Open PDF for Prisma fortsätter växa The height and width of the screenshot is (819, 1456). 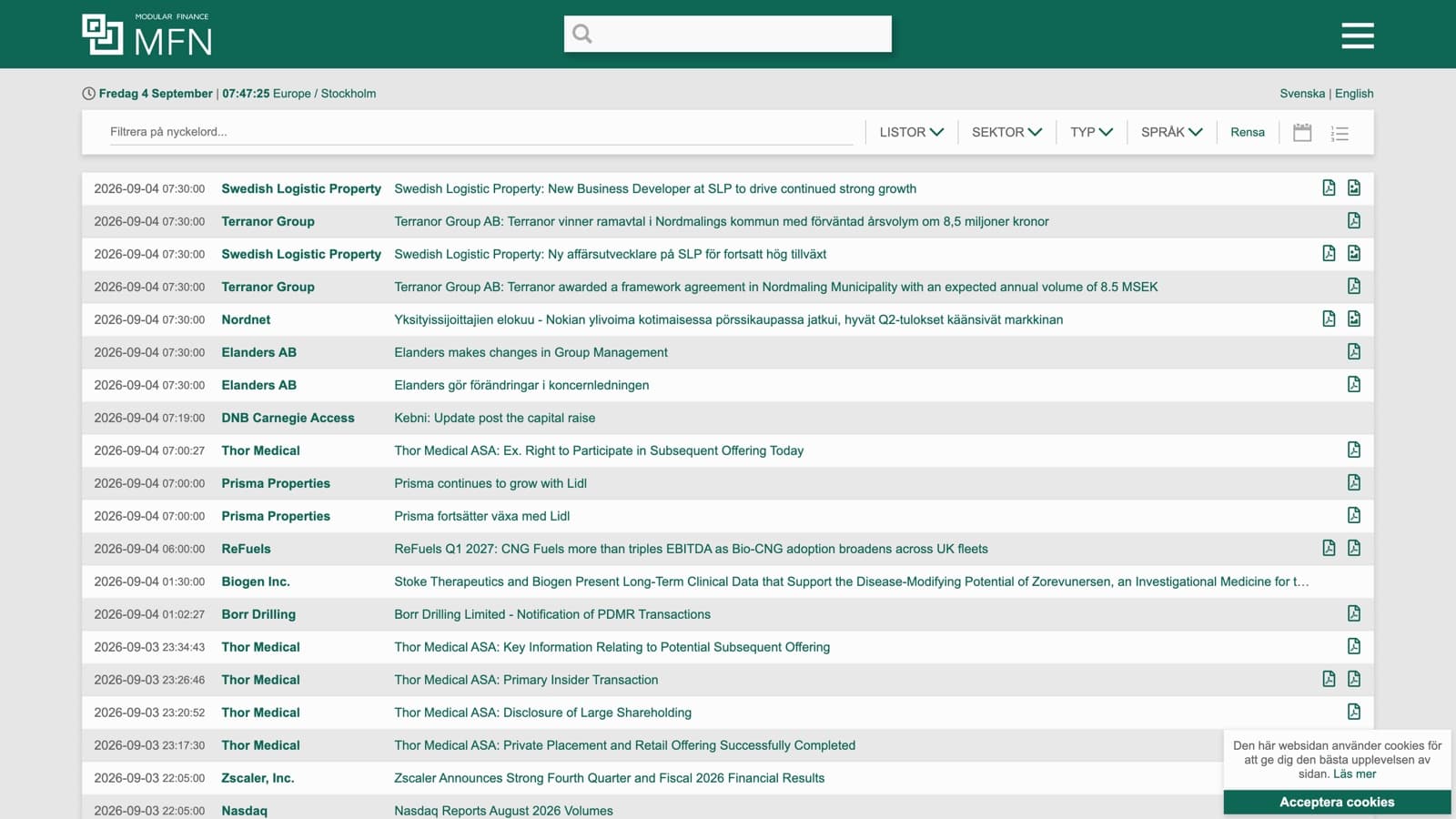point(1354,515)
